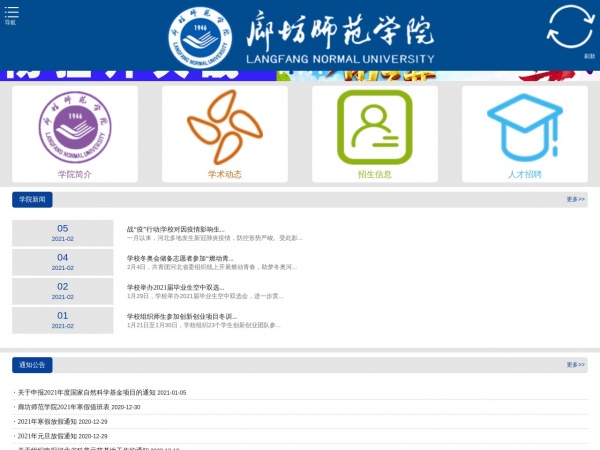Open notice 2021年寒假放假通知
The image size is (600, 450).
pyautogui.click(x=47, y=422)
